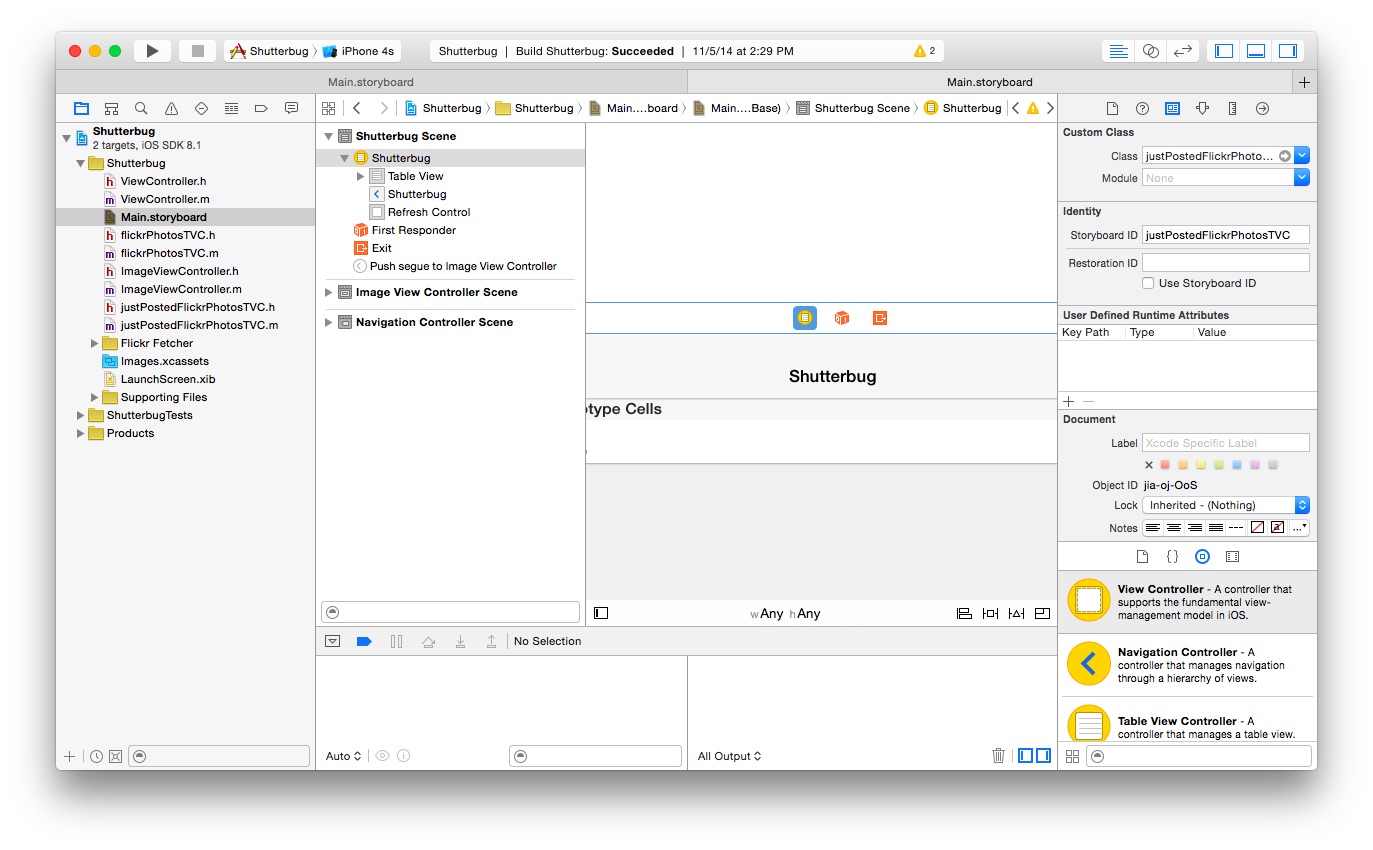
Task: Open the Pin constraints menu
Action: click(990, 613)
